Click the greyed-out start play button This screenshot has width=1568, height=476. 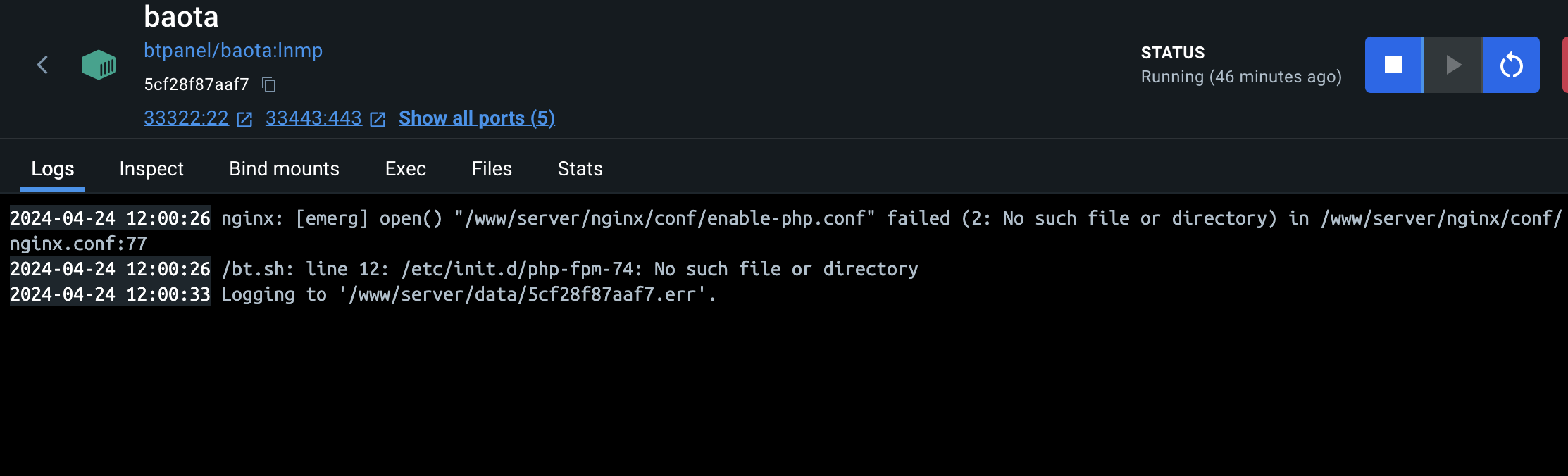(1453, 65)
